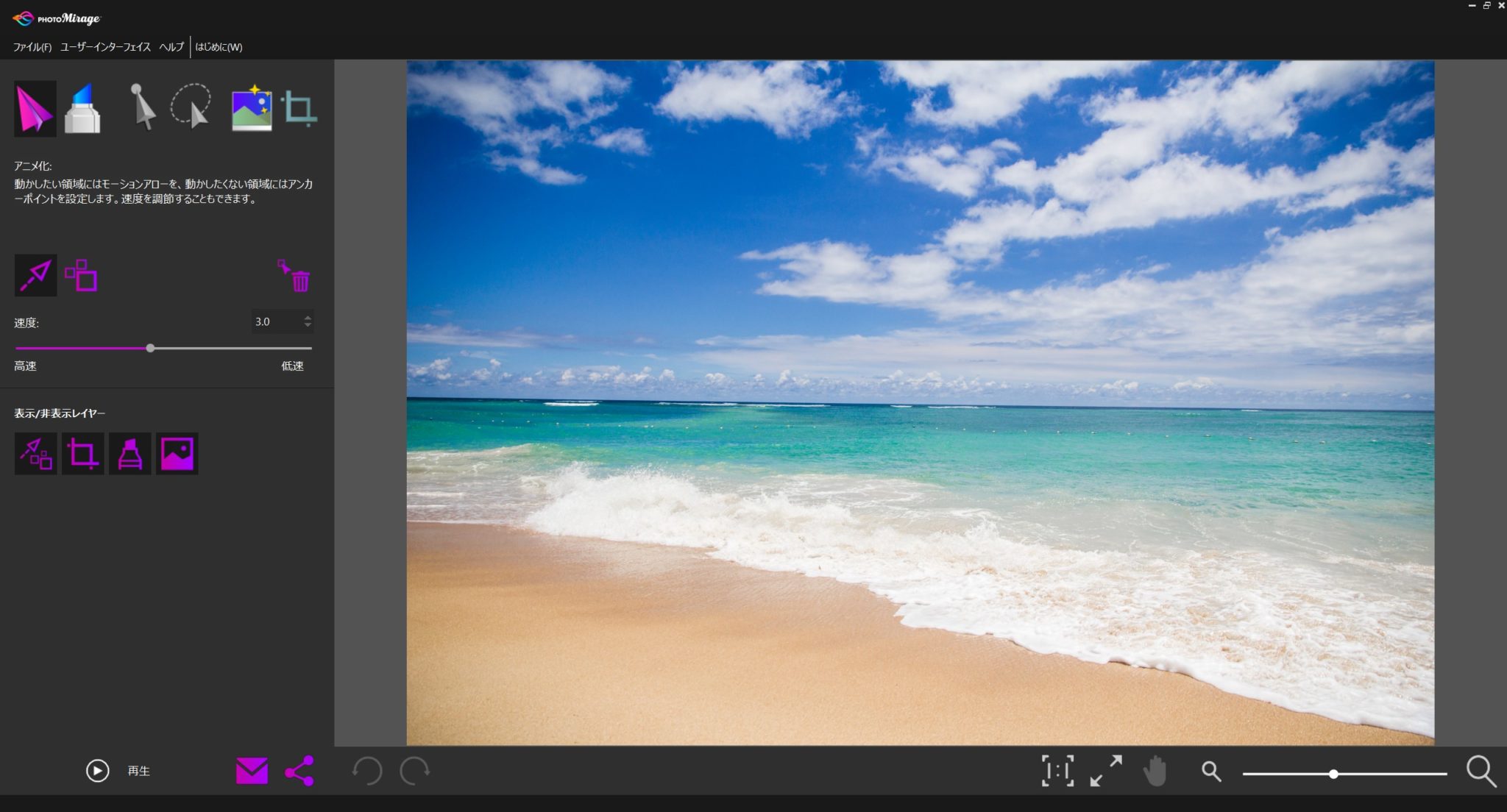Delete selected arrows with trash icon
1507x812 pixels.
tap(294, 276)
